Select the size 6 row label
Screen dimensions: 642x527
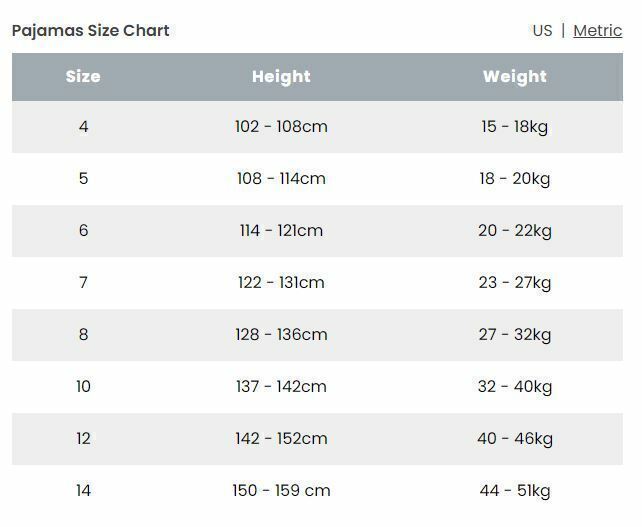[84, 231]
